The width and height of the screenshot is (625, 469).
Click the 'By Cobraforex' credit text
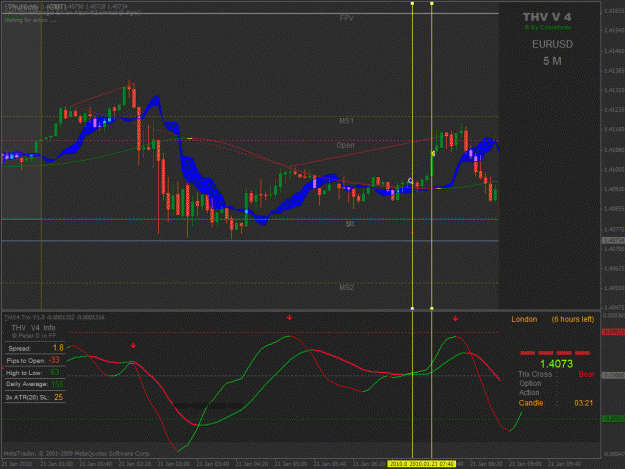click(x=548, y=27)
